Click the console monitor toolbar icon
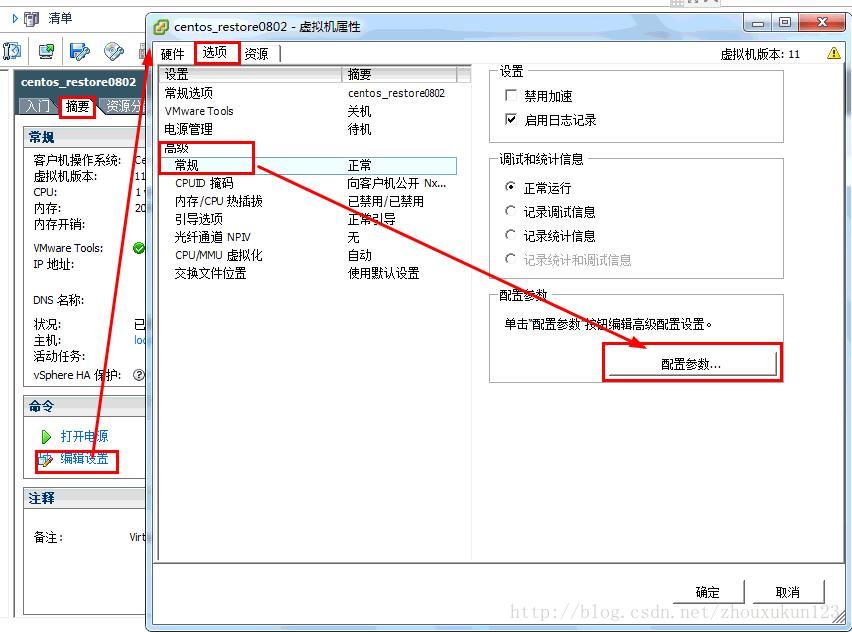 (x=46, y=52)
